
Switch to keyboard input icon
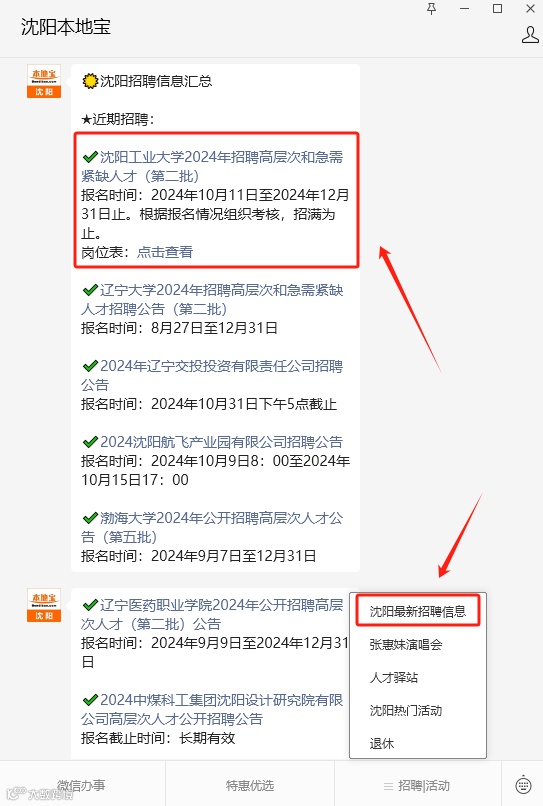(x=523, y=784)
